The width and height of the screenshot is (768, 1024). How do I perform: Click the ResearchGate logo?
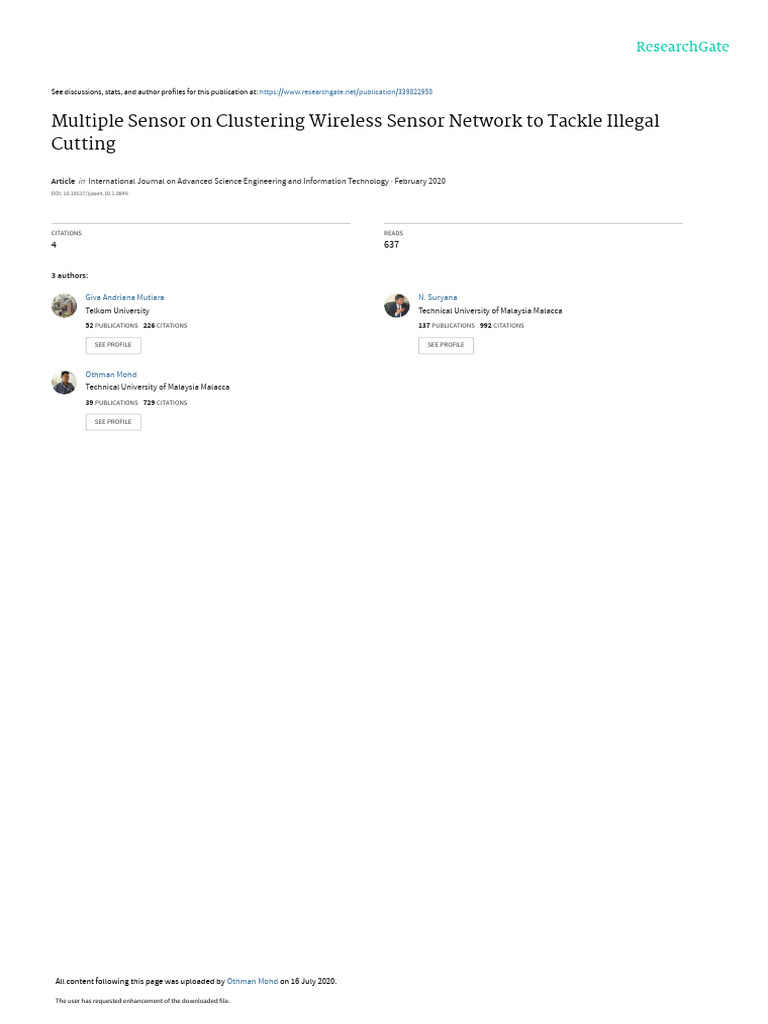pyautogui.click(x=682, y=47)
